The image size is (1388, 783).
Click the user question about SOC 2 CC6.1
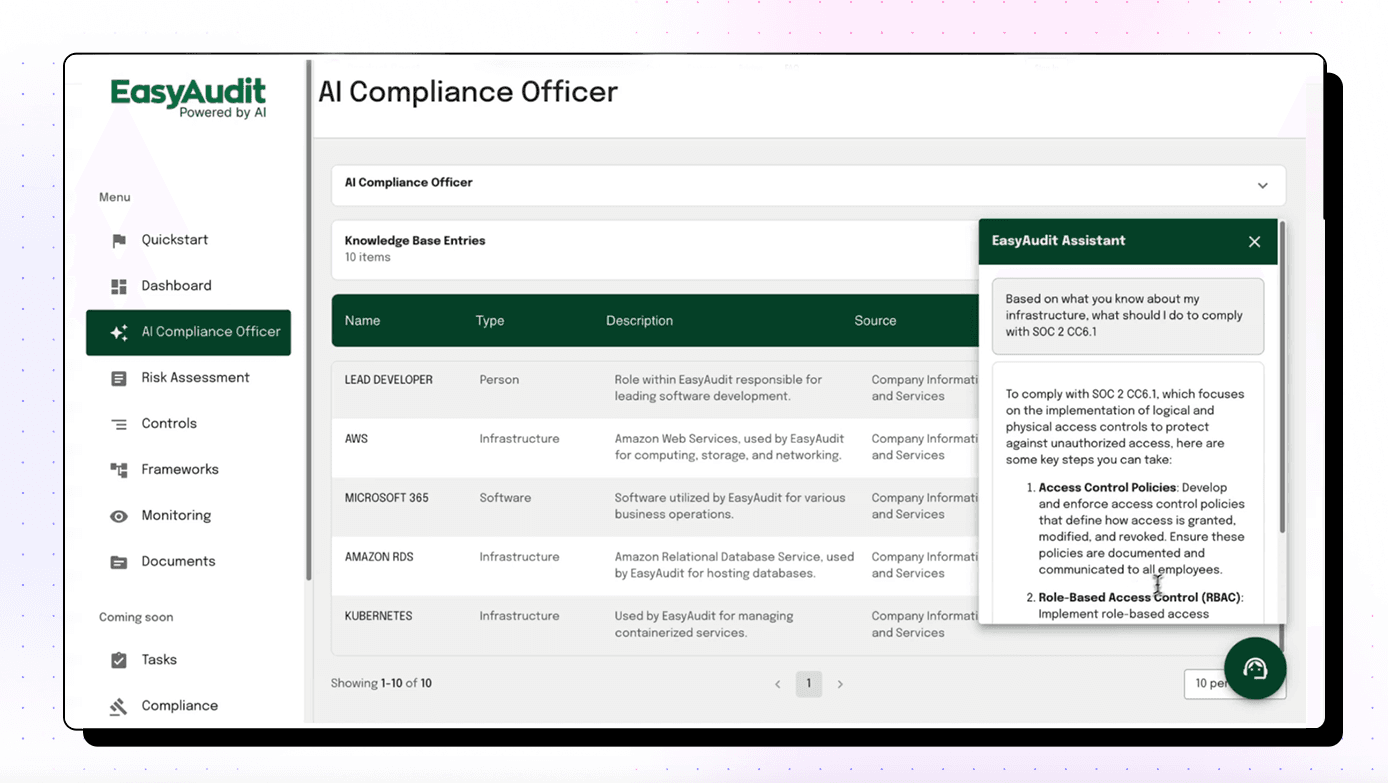click(1128, 316)
